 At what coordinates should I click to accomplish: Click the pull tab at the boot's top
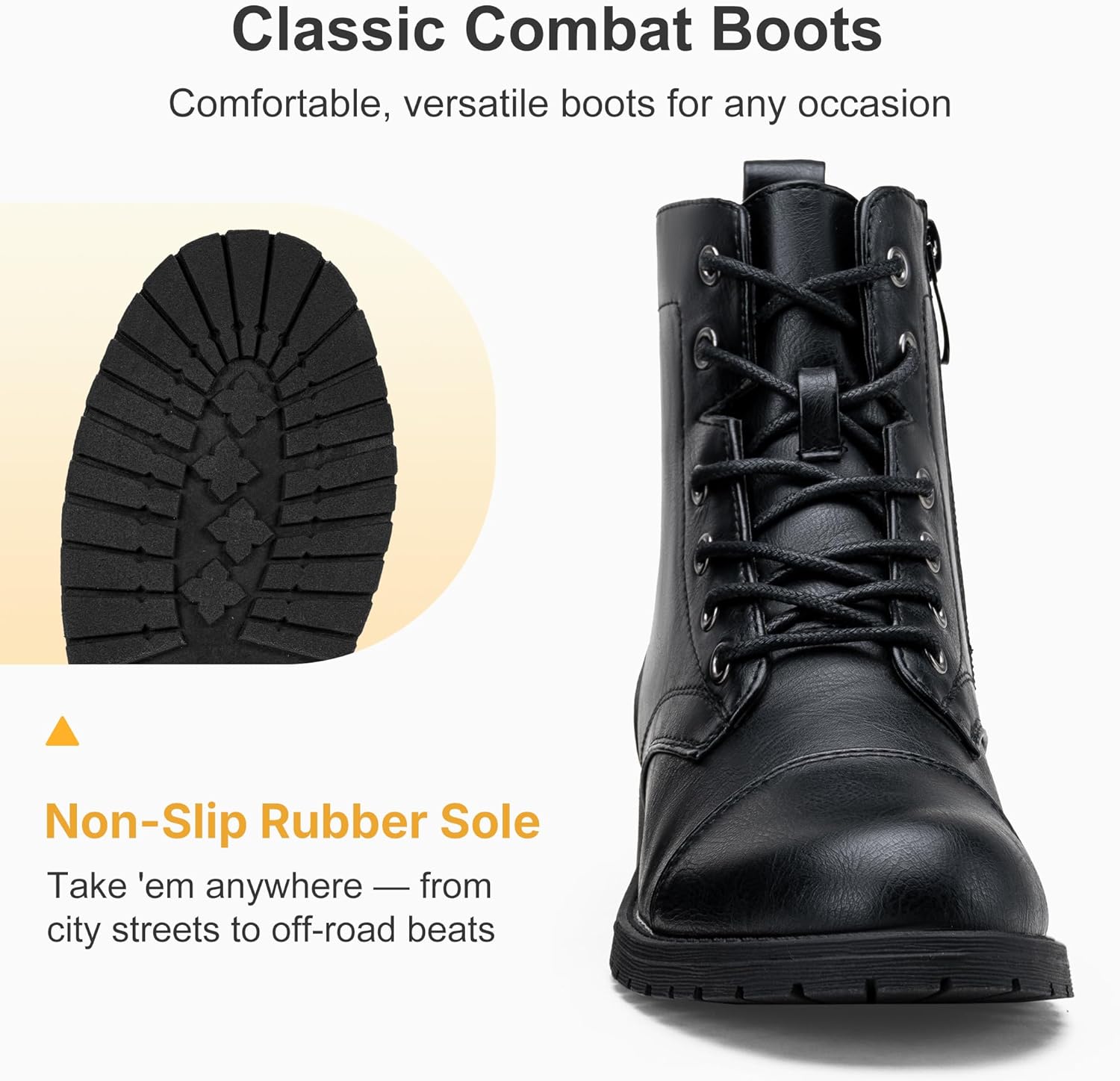pos(785,177)
